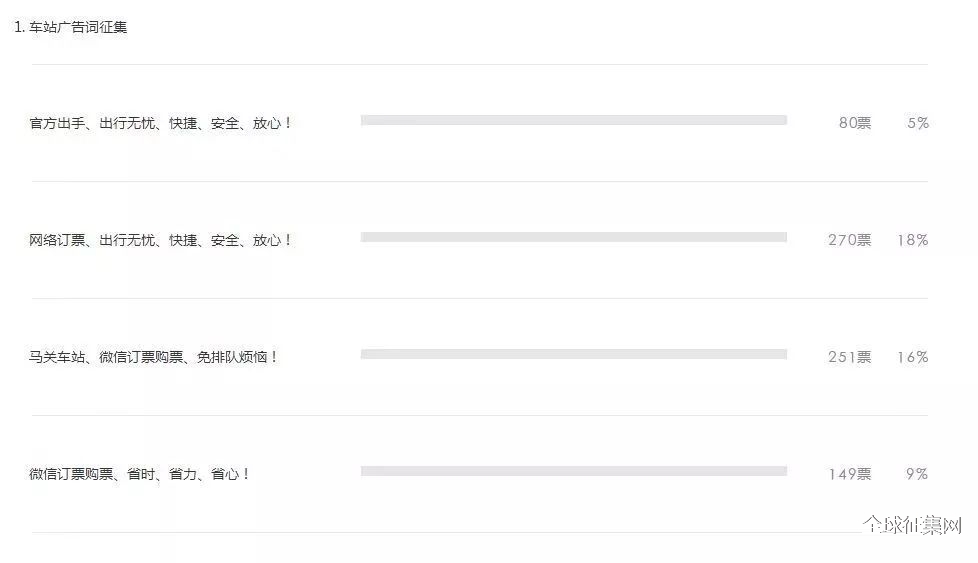978x563 pixels.
Task: Click the 5% percentage label
Action: tap(918, 123)
